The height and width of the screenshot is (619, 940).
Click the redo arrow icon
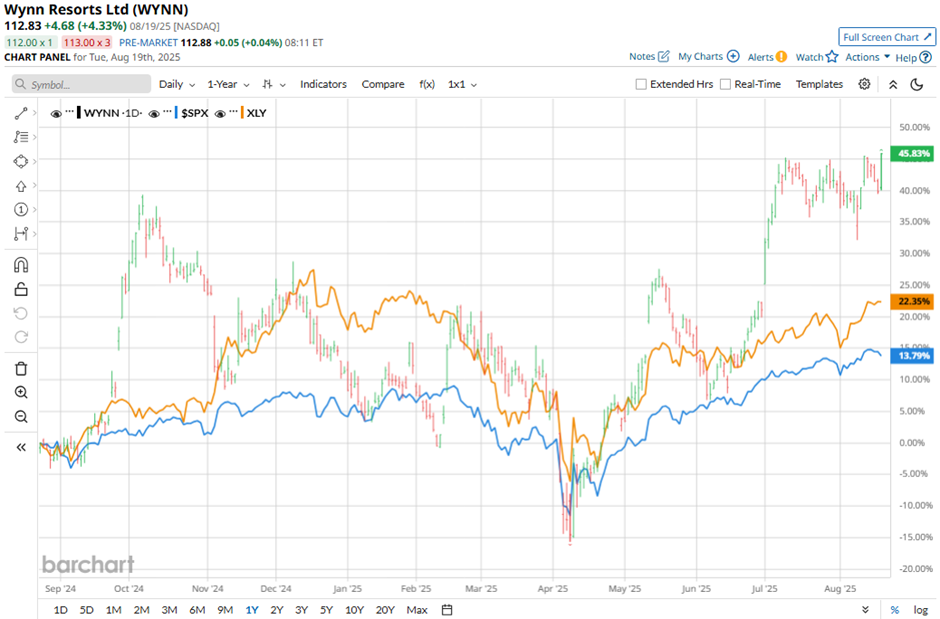21,337
